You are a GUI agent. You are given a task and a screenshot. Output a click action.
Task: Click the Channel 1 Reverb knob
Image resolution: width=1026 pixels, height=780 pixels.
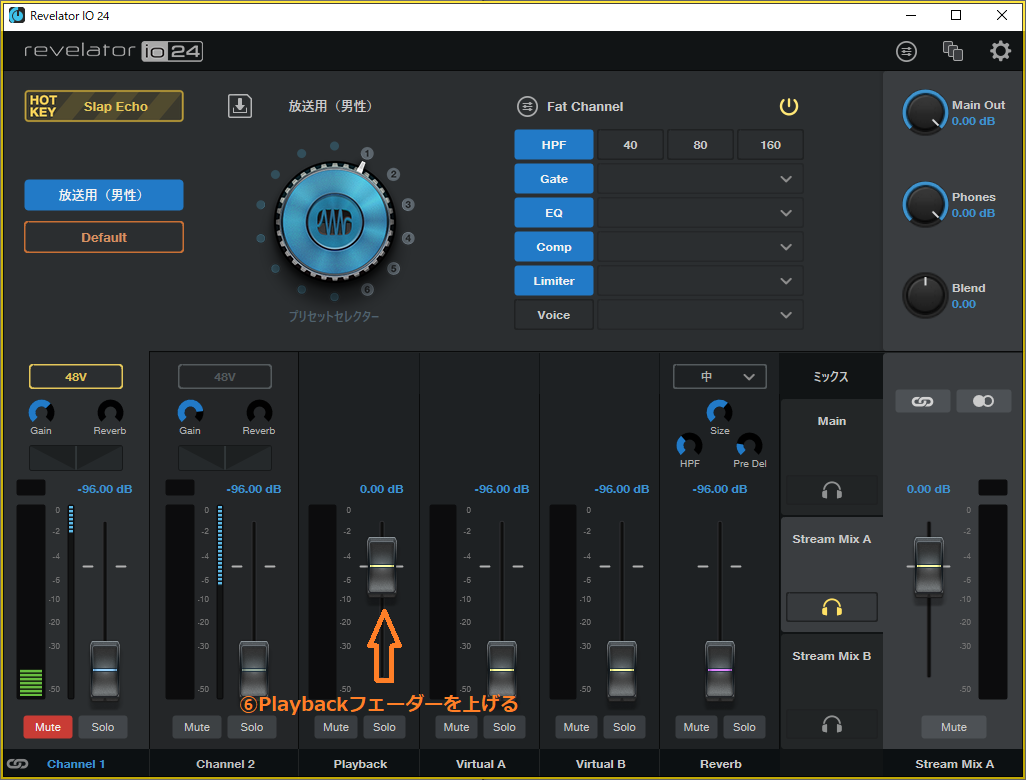pos(110,412)
